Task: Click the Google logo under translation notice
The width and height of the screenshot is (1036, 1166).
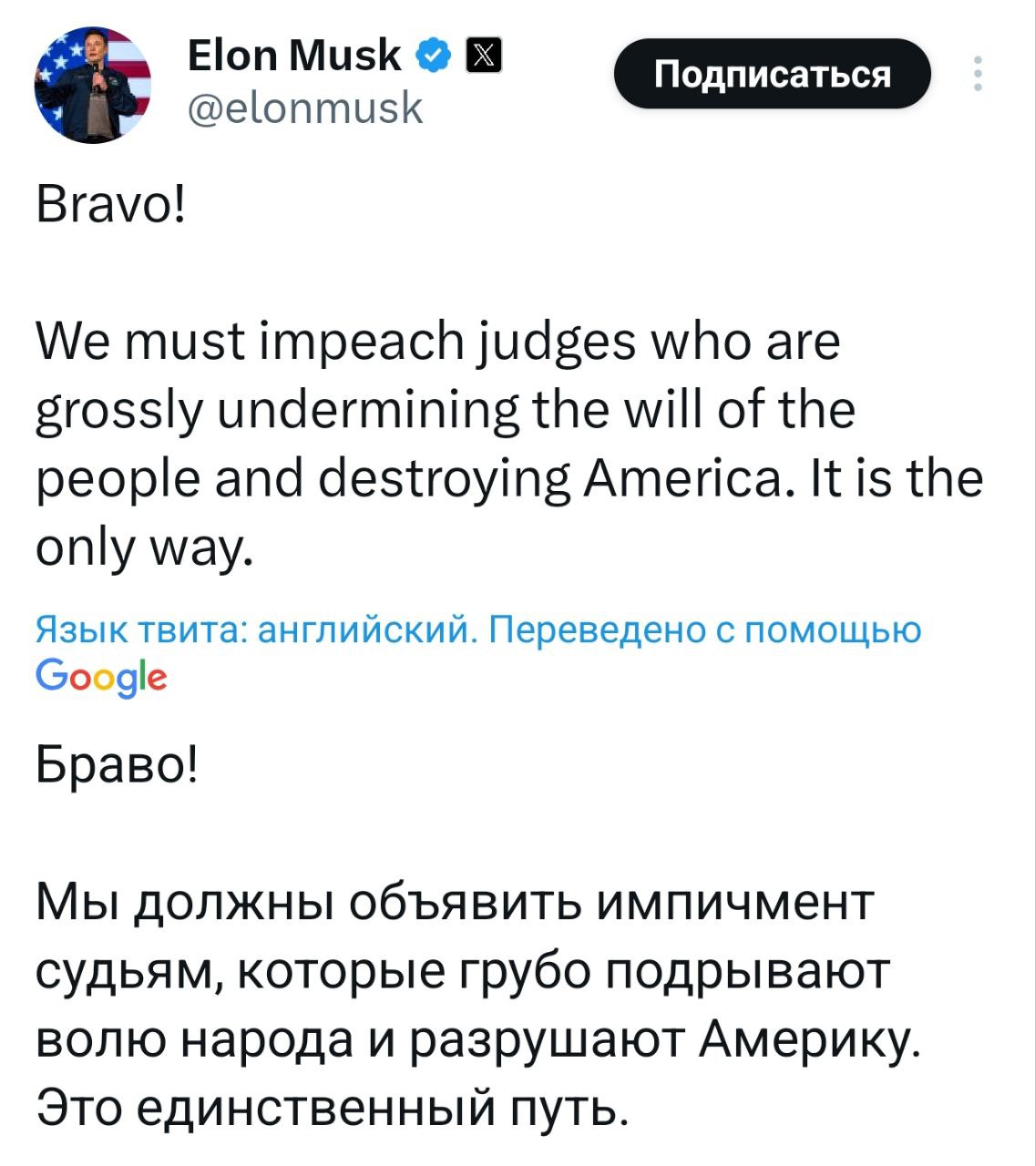Action: point(100,677)
